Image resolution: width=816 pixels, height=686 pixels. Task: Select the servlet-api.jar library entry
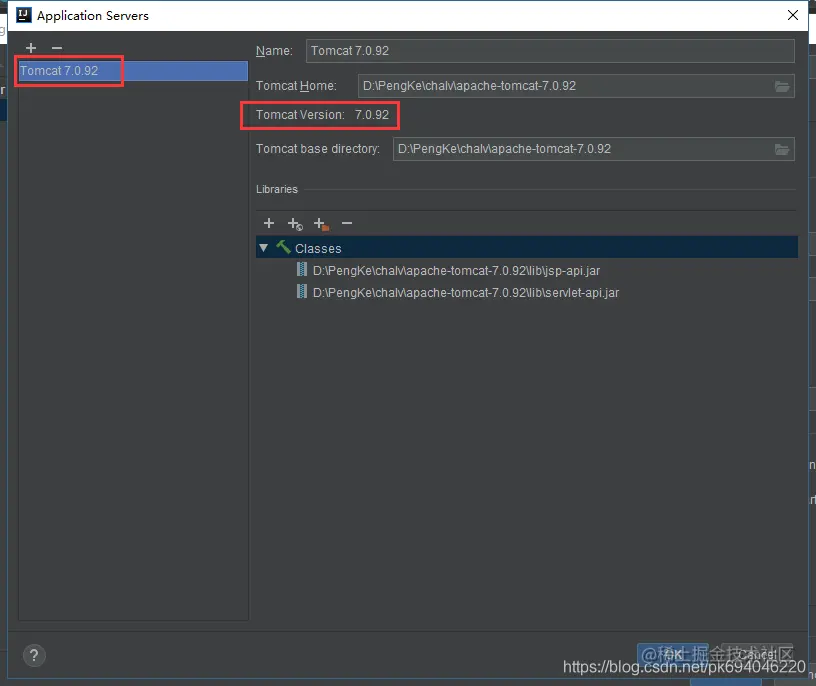click(465, 292)
